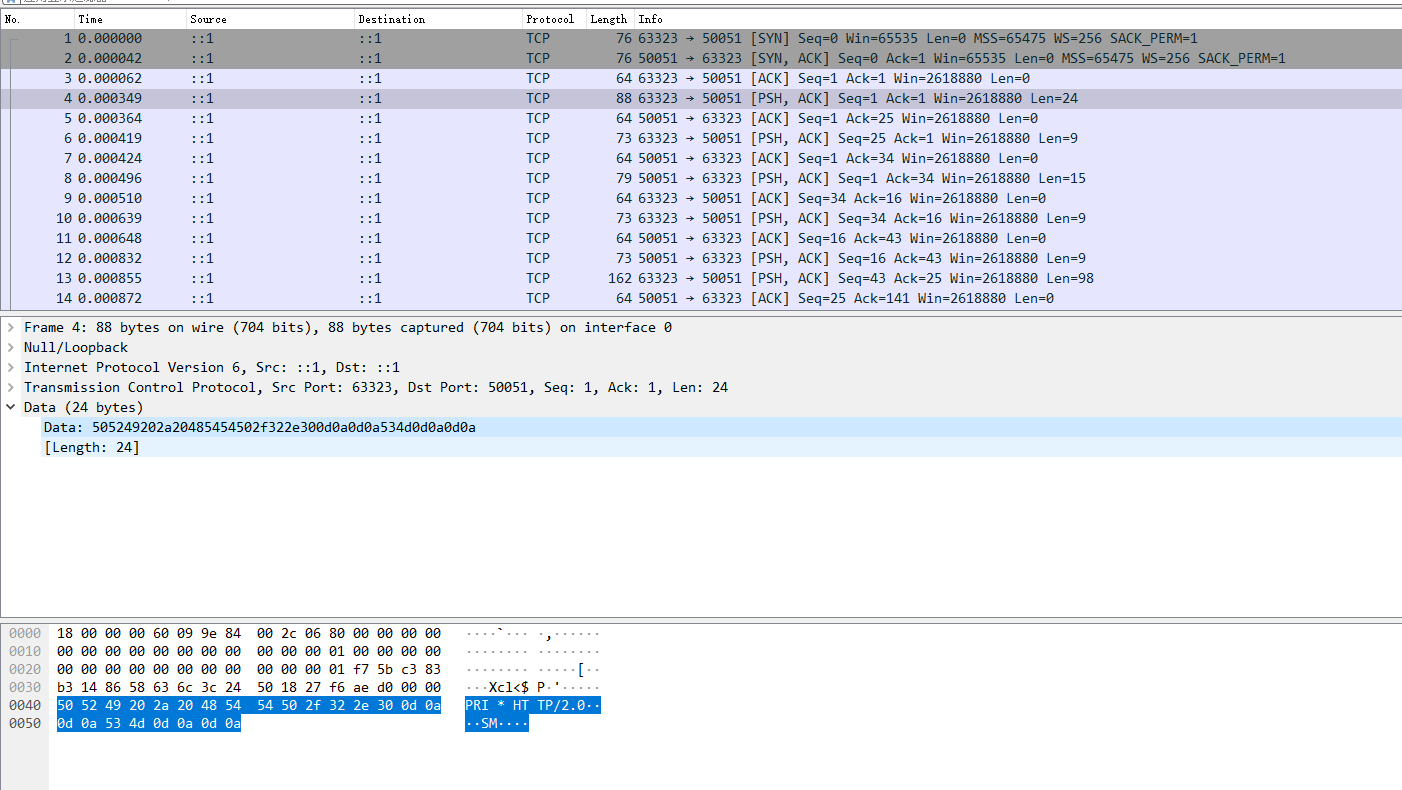The height and width of the screenshot is (790, 1402).
Task: Click the blue filter bookmark icon
Action: 11,3
